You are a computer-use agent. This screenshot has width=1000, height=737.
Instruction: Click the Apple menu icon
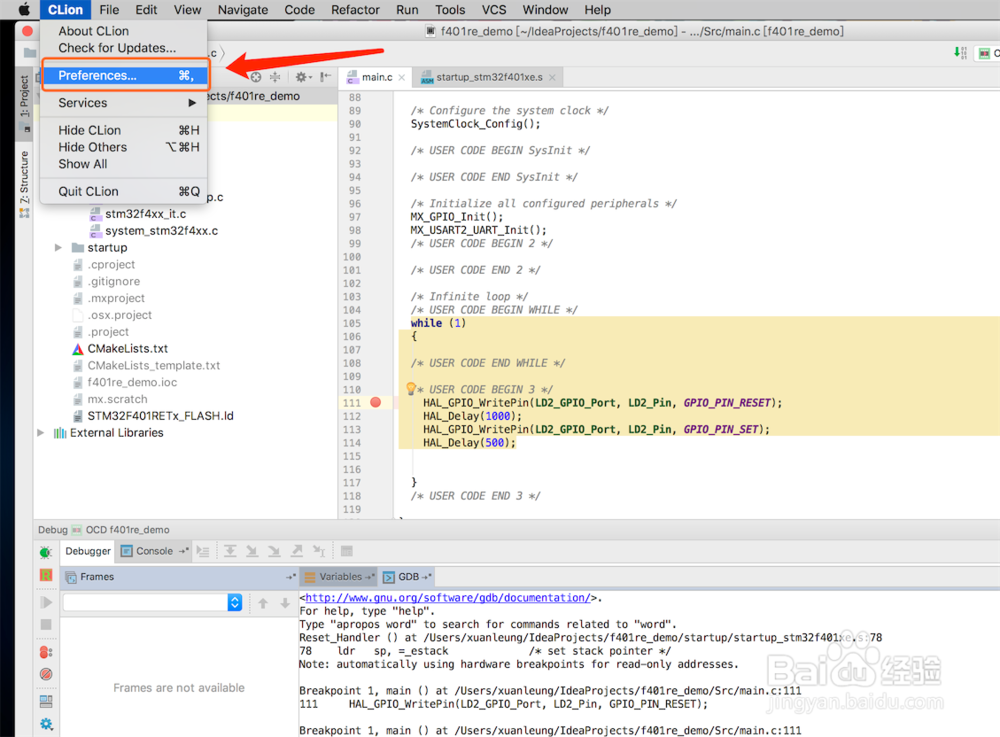pos(24,10)
